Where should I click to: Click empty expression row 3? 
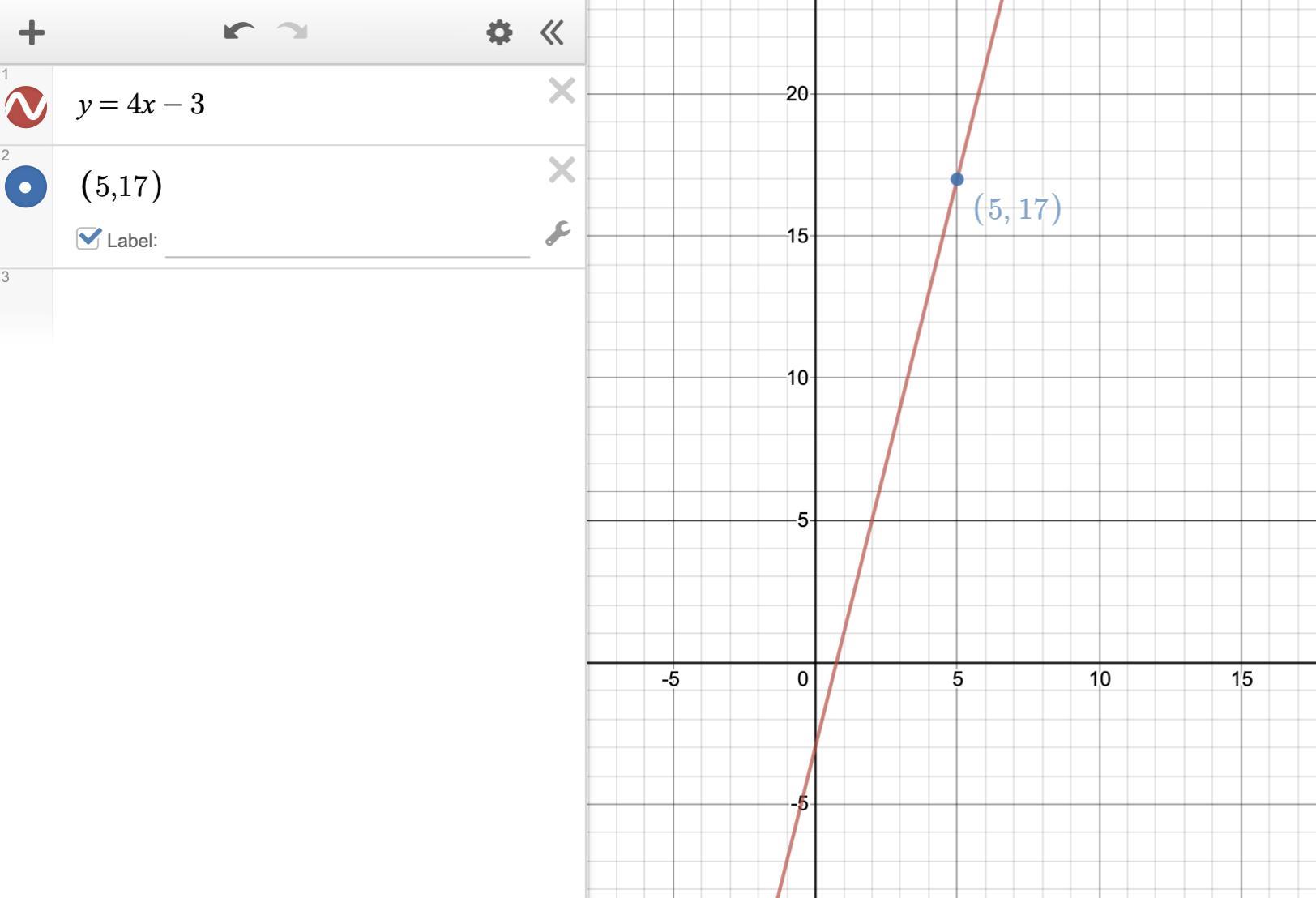pos(318,306)
